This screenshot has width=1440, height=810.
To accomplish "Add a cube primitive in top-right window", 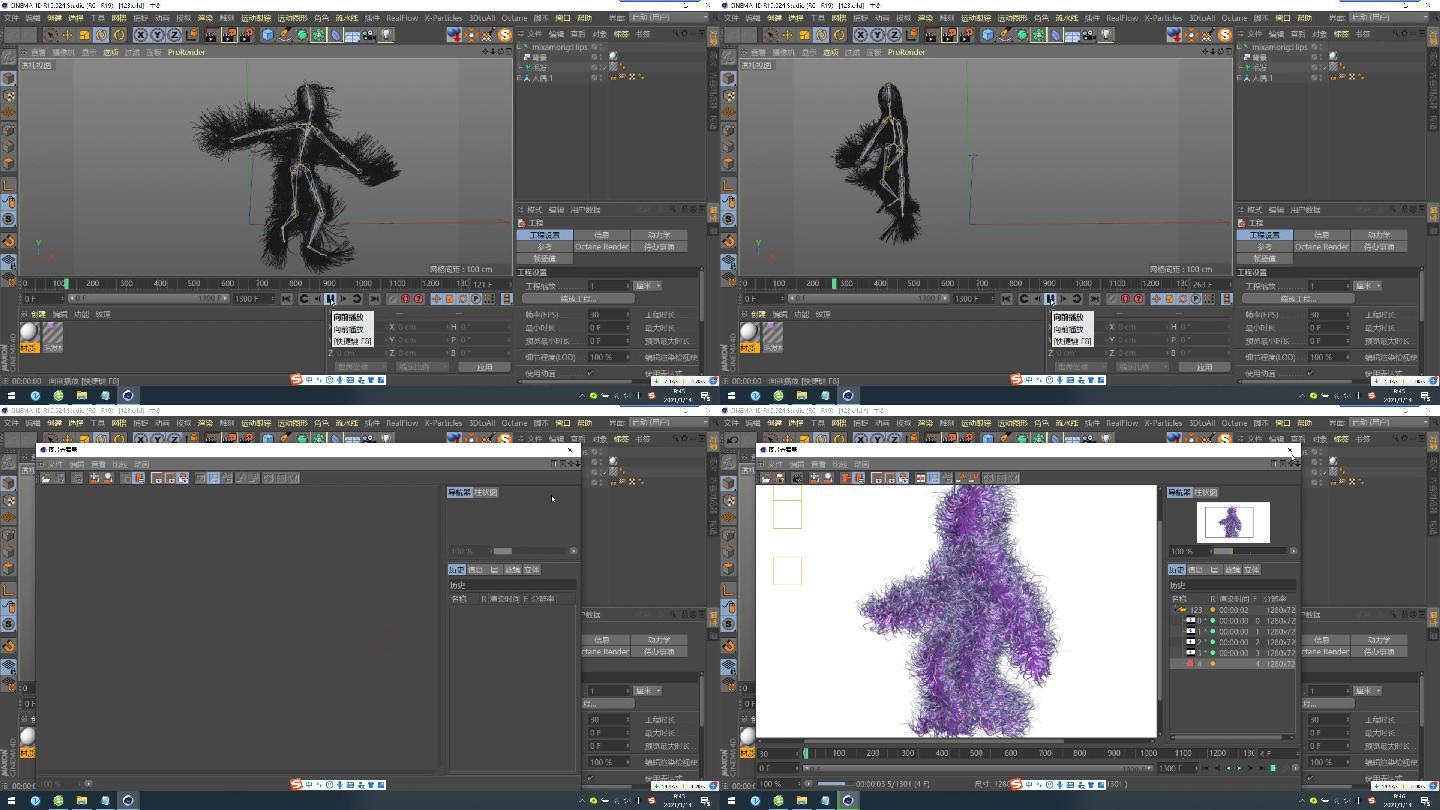I will [x=987, y=35].
